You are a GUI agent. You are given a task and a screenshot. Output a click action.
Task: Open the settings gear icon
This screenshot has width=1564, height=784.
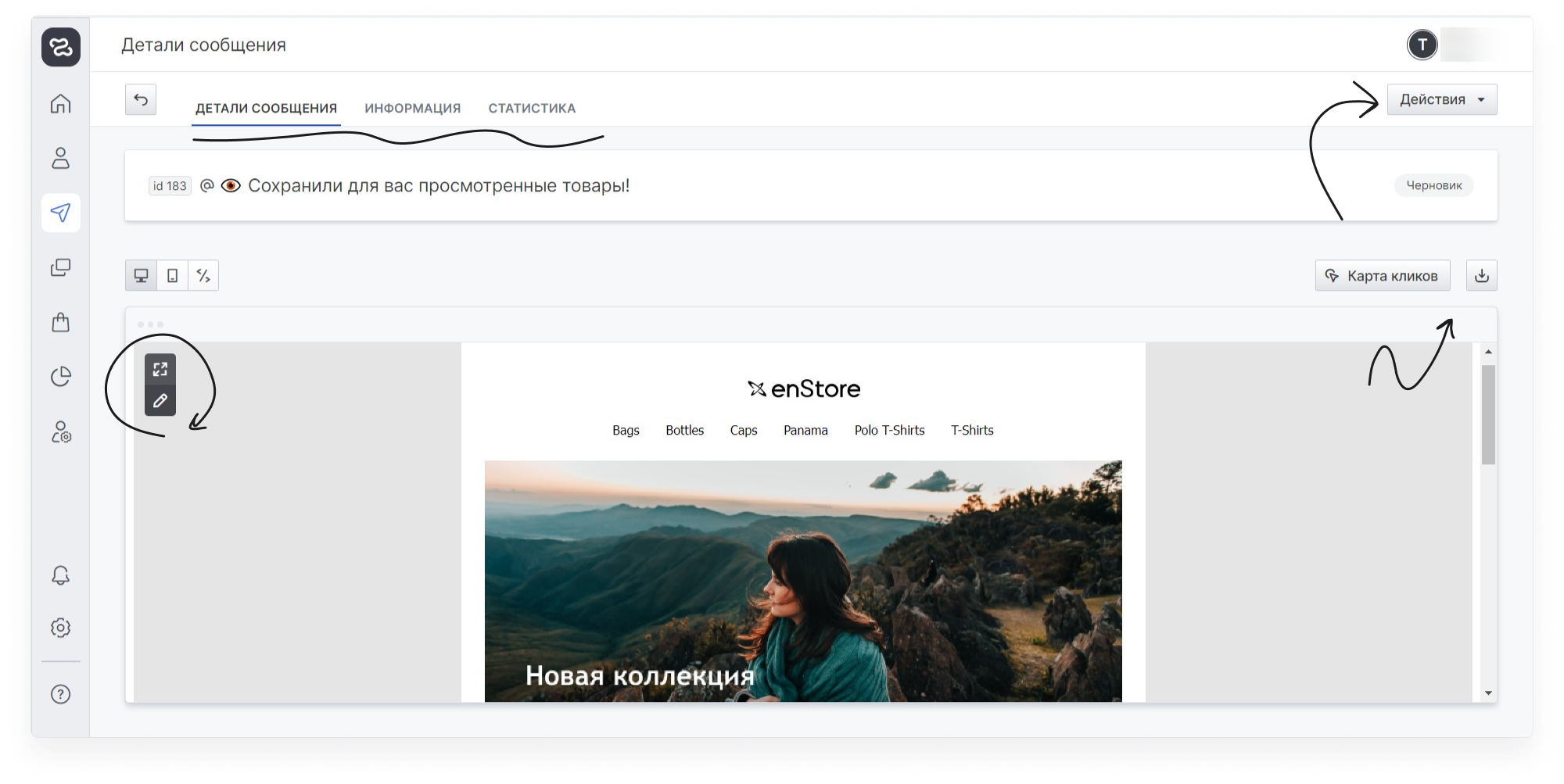(x=61, y=628)
